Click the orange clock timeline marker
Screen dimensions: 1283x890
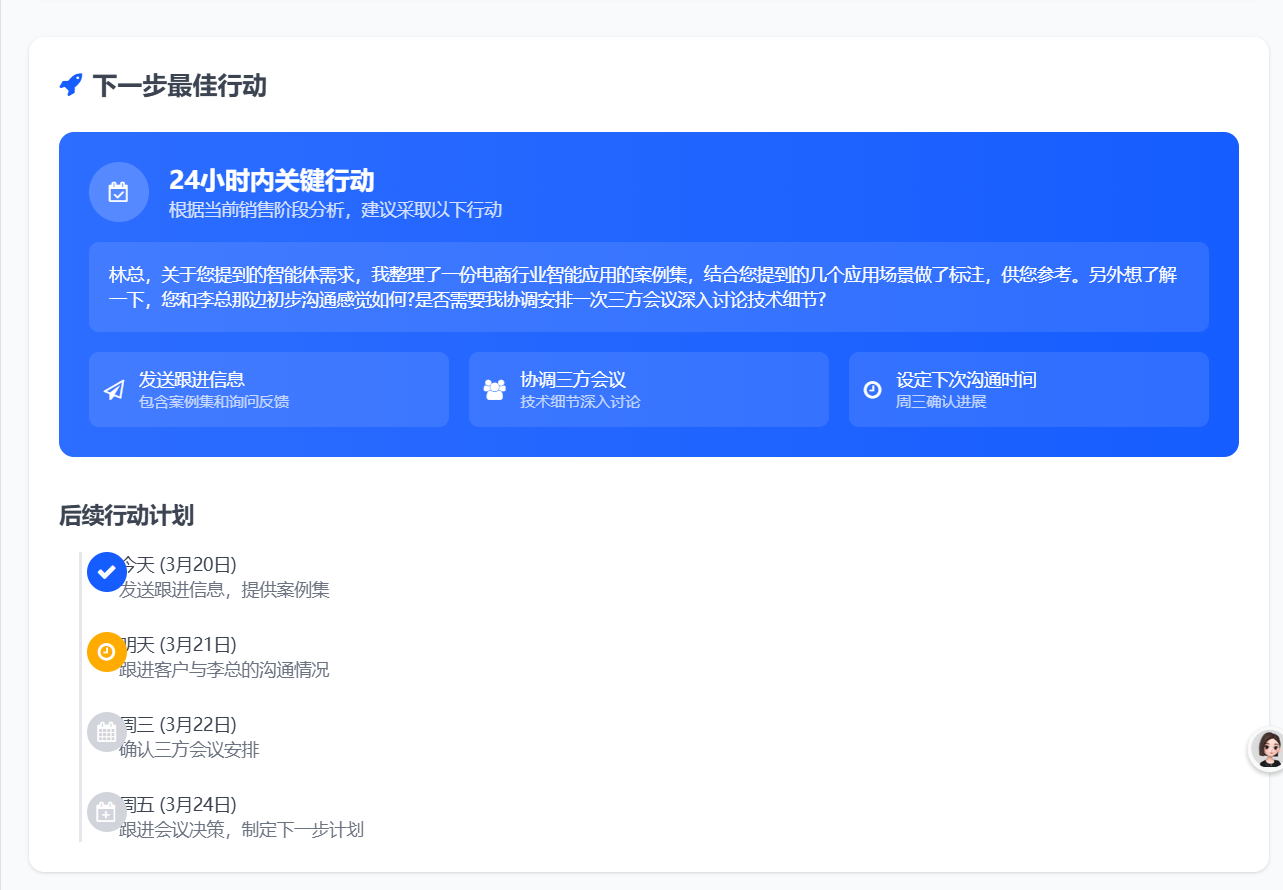tap(107, 652)
